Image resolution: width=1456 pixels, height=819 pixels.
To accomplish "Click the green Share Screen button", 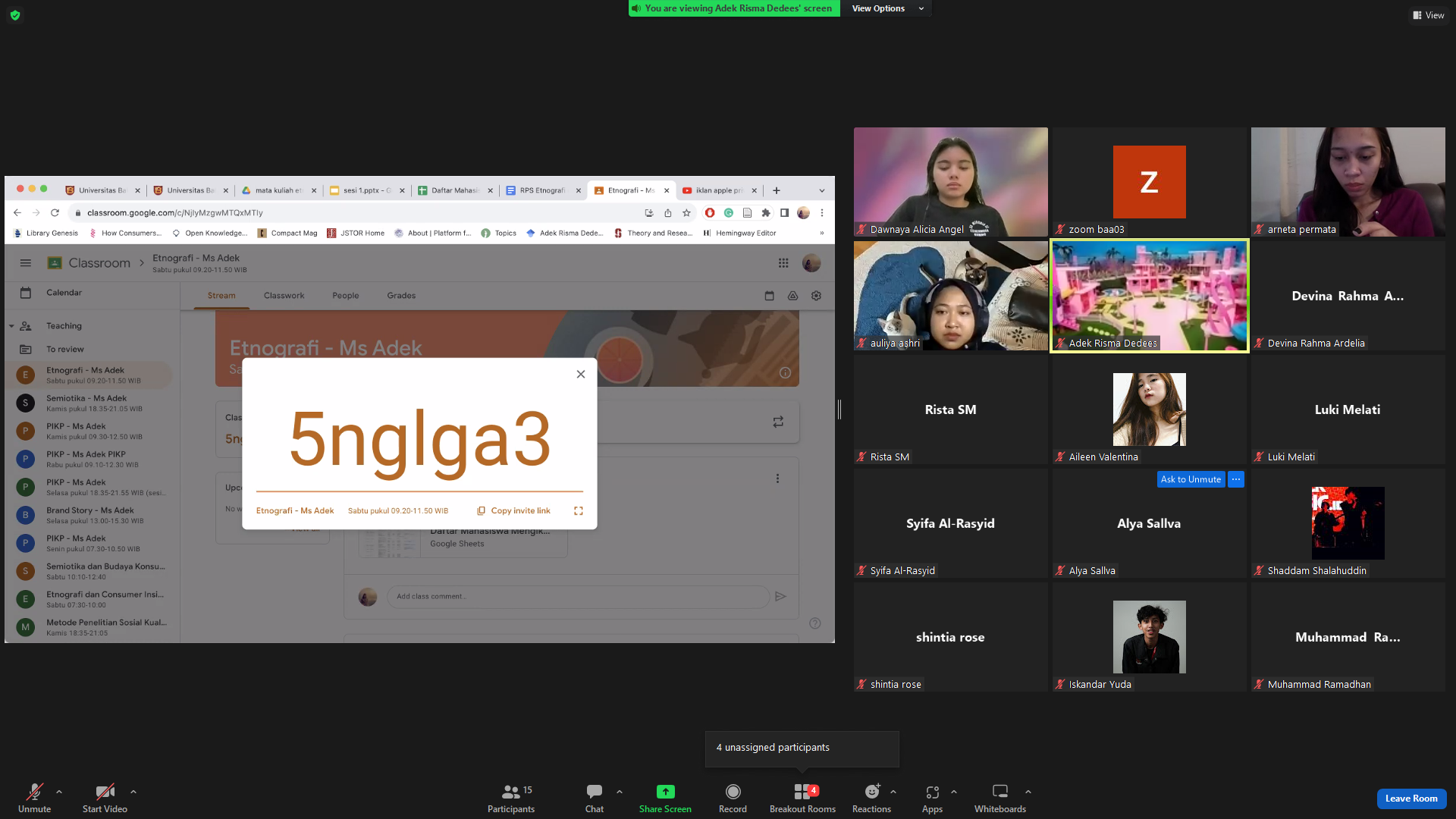I will [665, 798].
